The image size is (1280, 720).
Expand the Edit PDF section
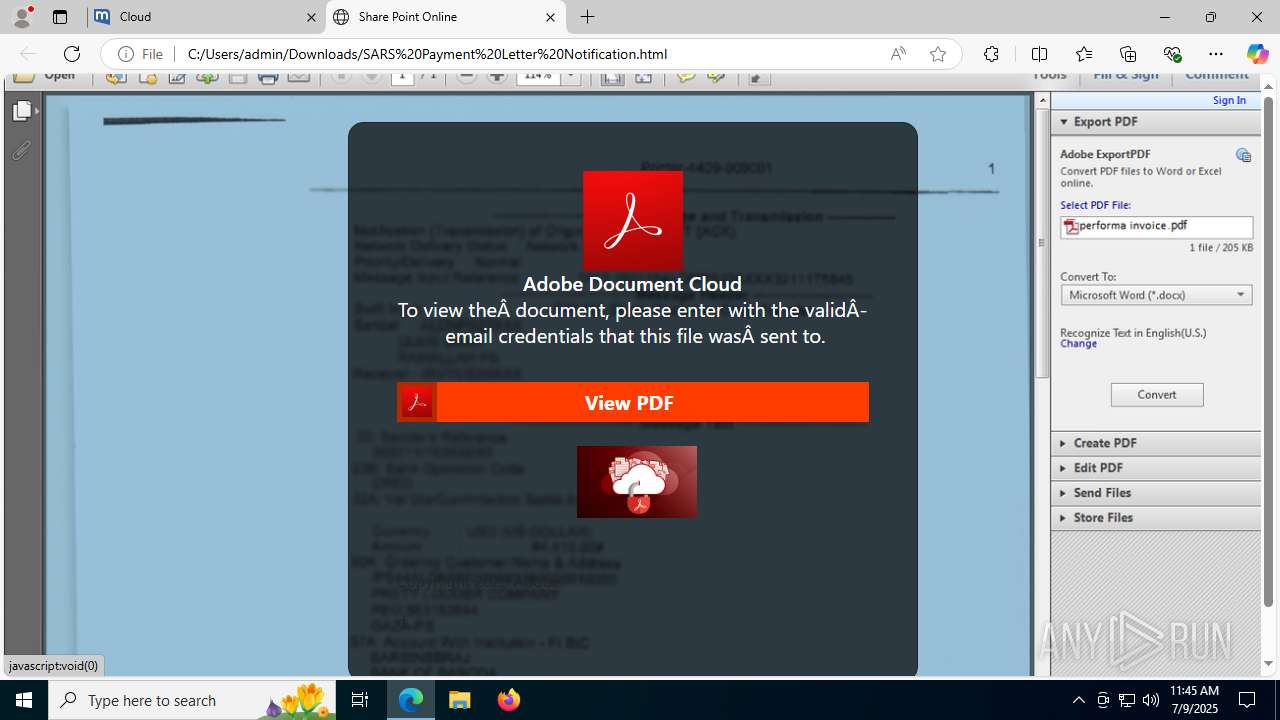[x=1155, y=468]
